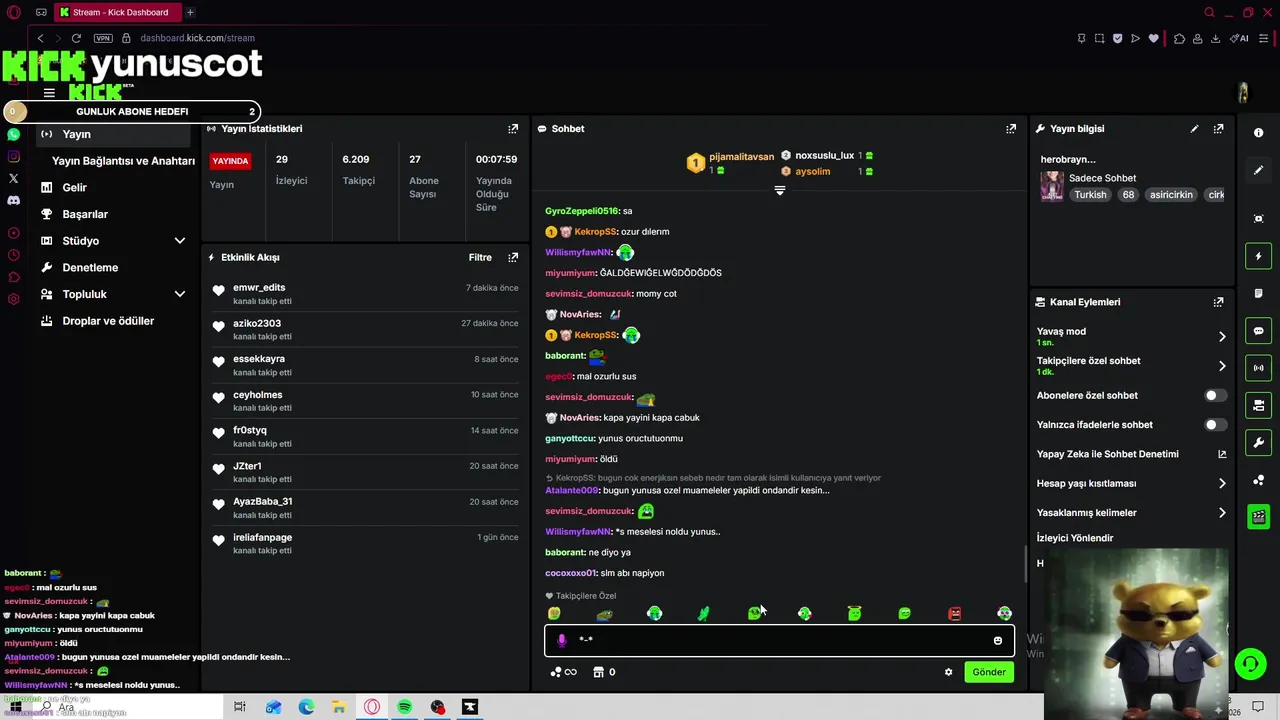Click the İzleyici Yönlendir action

click(x=1075, y=538)
